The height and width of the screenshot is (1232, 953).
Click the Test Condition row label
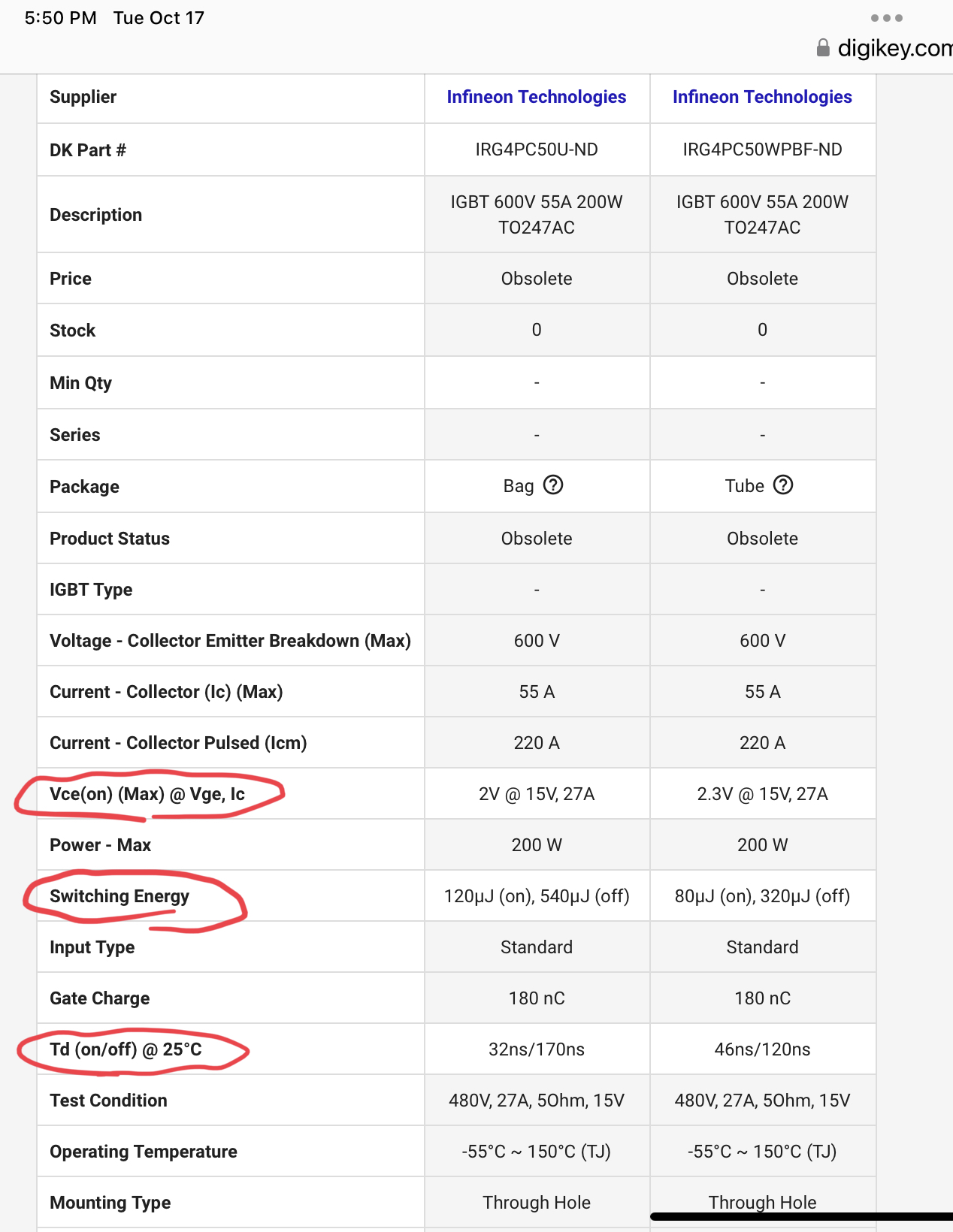tap(109, 1101)
